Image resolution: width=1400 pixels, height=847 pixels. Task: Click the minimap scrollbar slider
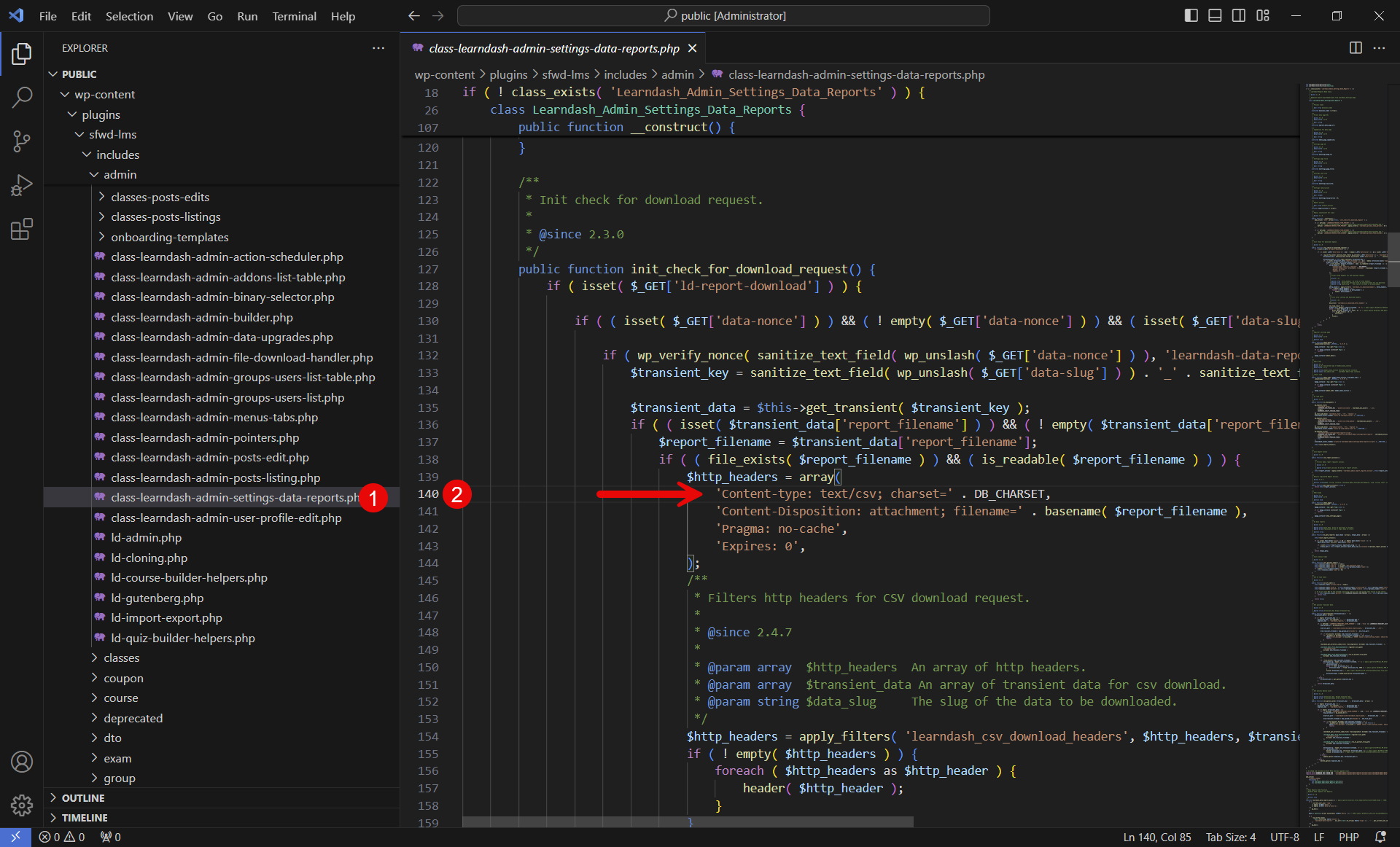[x=1393, y=259]
